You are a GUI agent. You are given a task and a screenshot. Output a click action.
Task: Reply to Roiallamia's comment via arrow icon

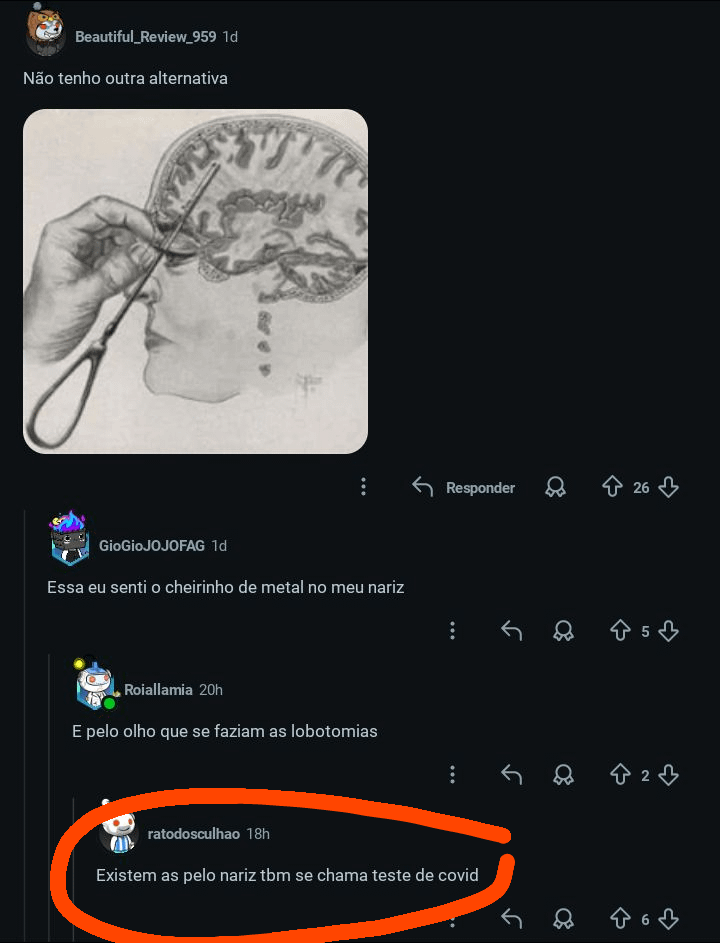(x=511, y=775)
